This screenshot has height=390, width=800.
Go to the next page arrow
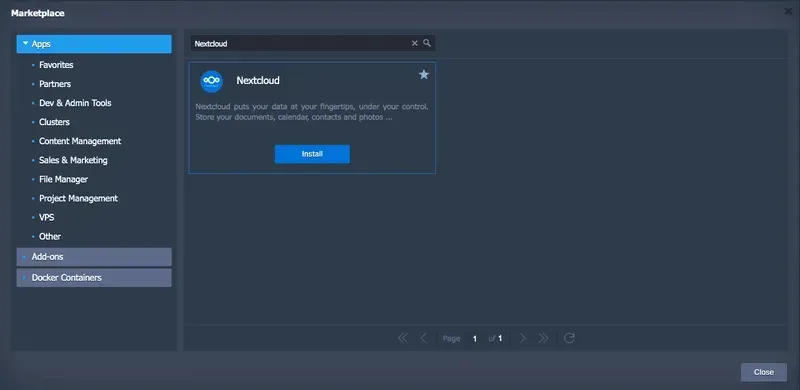pos(522,338)
